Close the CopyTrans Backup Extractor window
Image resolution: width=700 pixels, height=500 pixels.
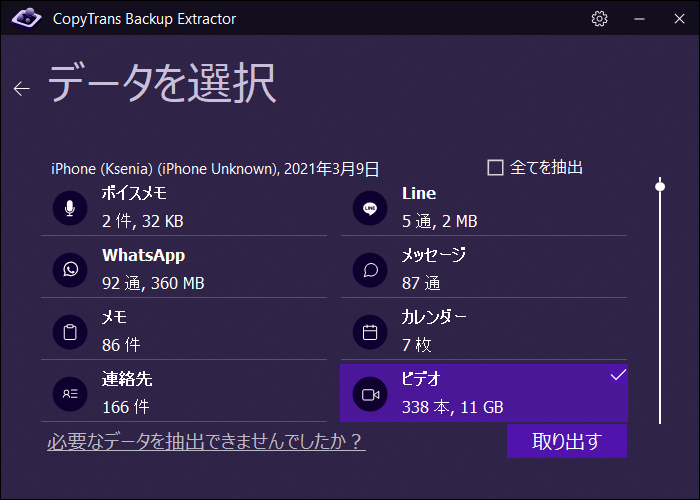coord(679,19)
